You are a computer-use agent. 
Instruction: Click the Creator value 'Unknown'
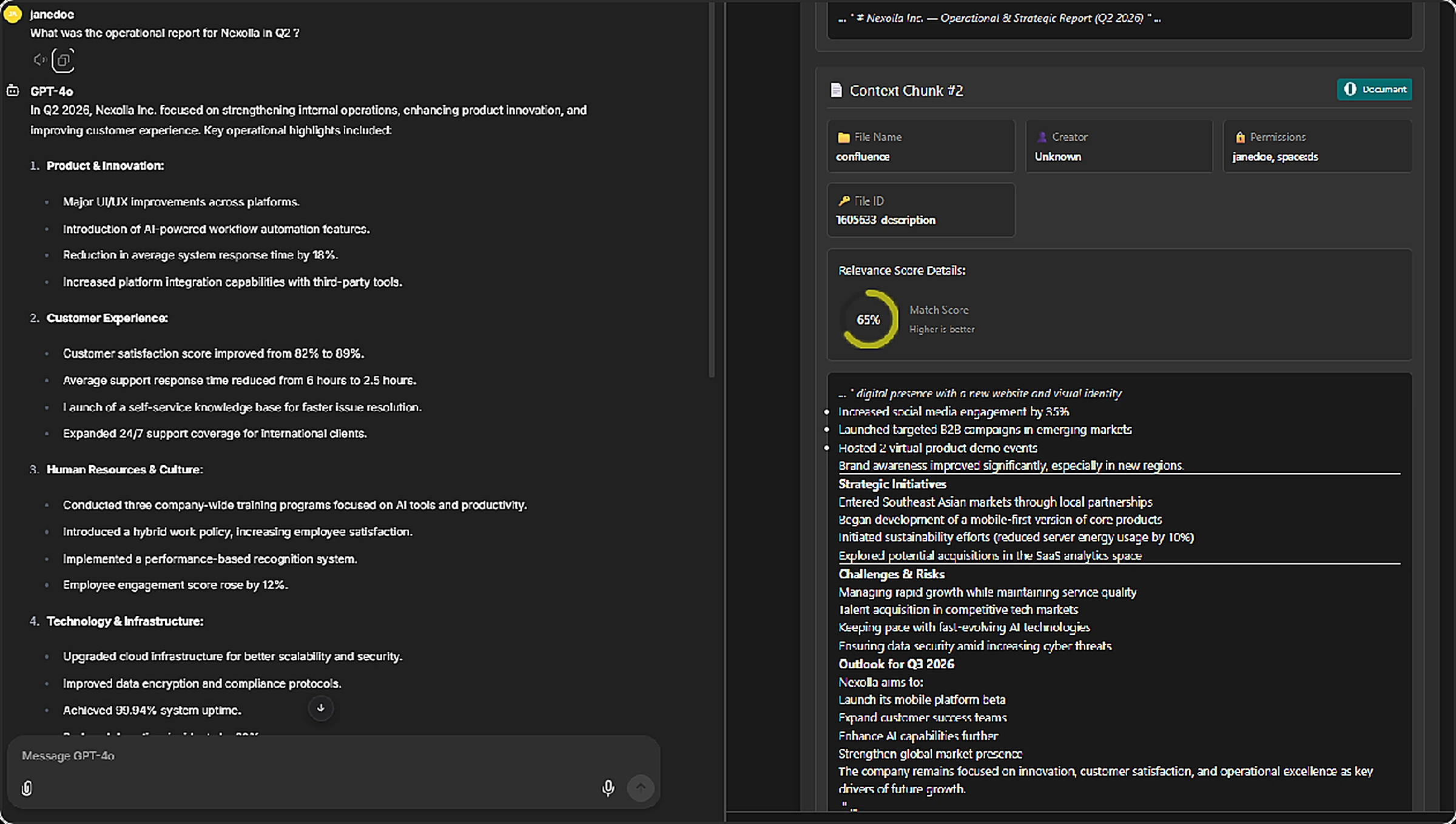[x=1058, y=157]
